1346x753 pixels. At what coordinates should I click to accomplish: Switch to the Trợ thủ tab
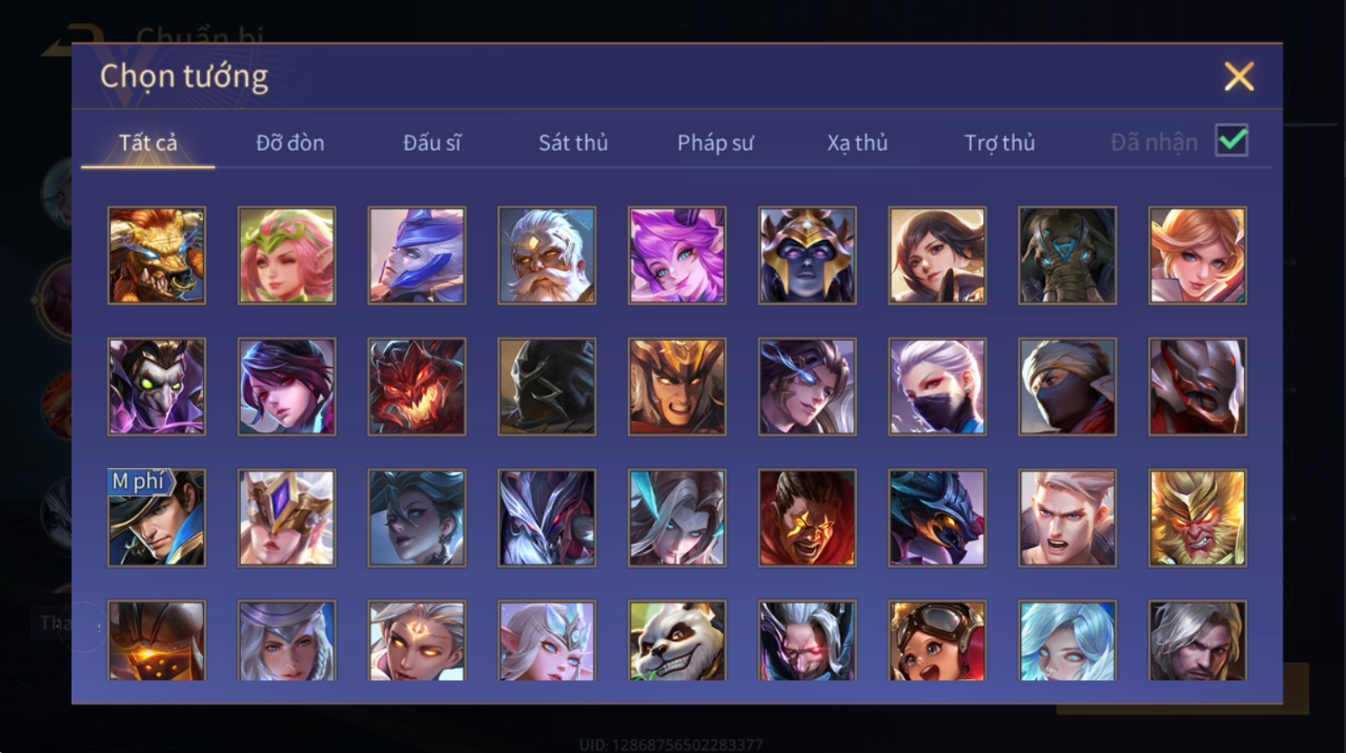tap(999, 143)
